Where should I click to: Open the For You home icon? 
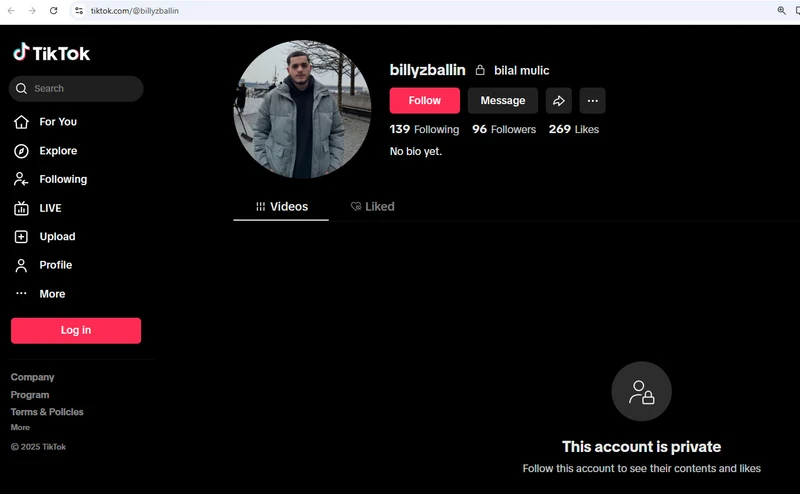21,122
